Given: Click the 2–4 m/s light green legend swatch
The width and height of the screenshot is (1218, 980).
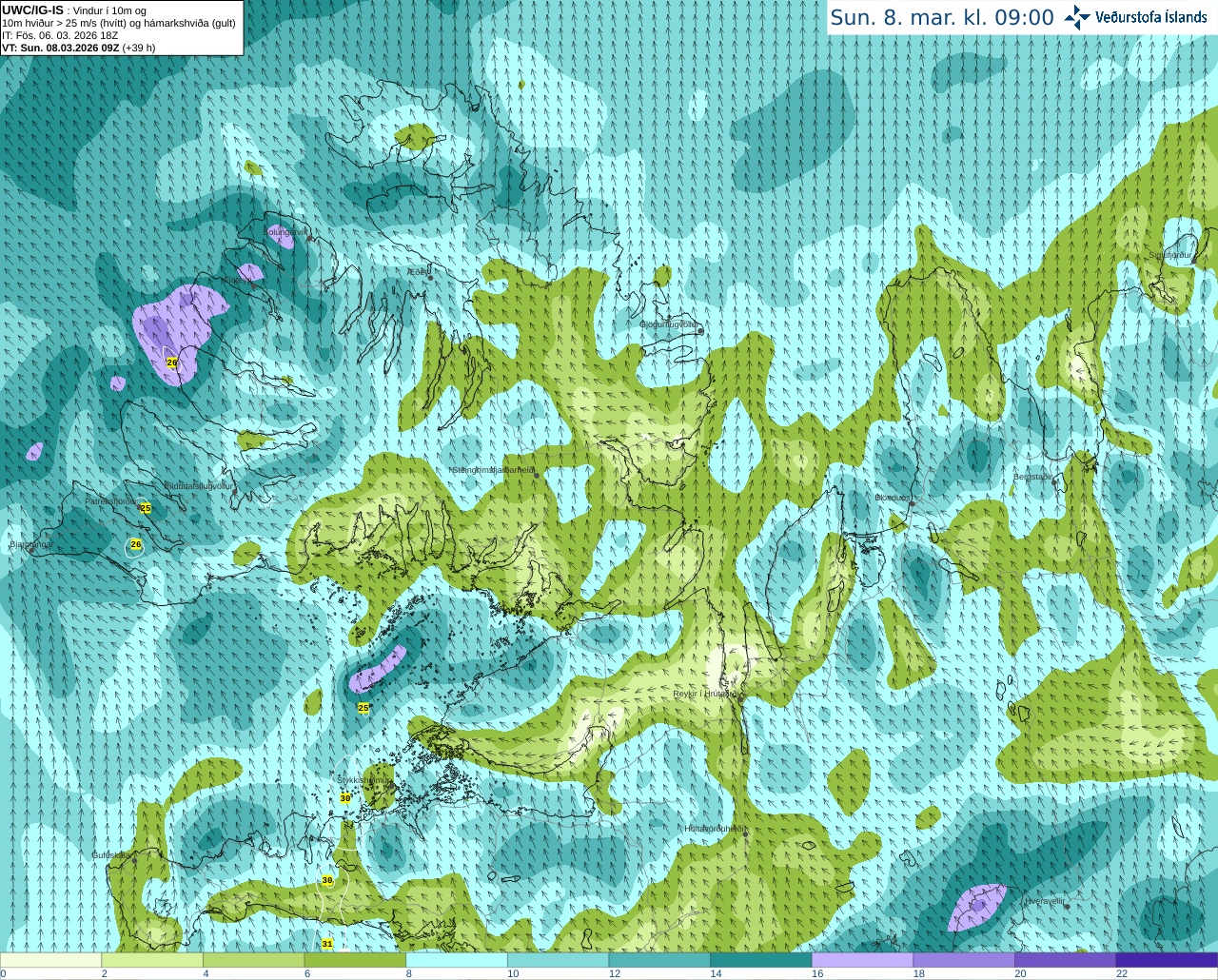Looking at the screenshot, I should [152, 960].
